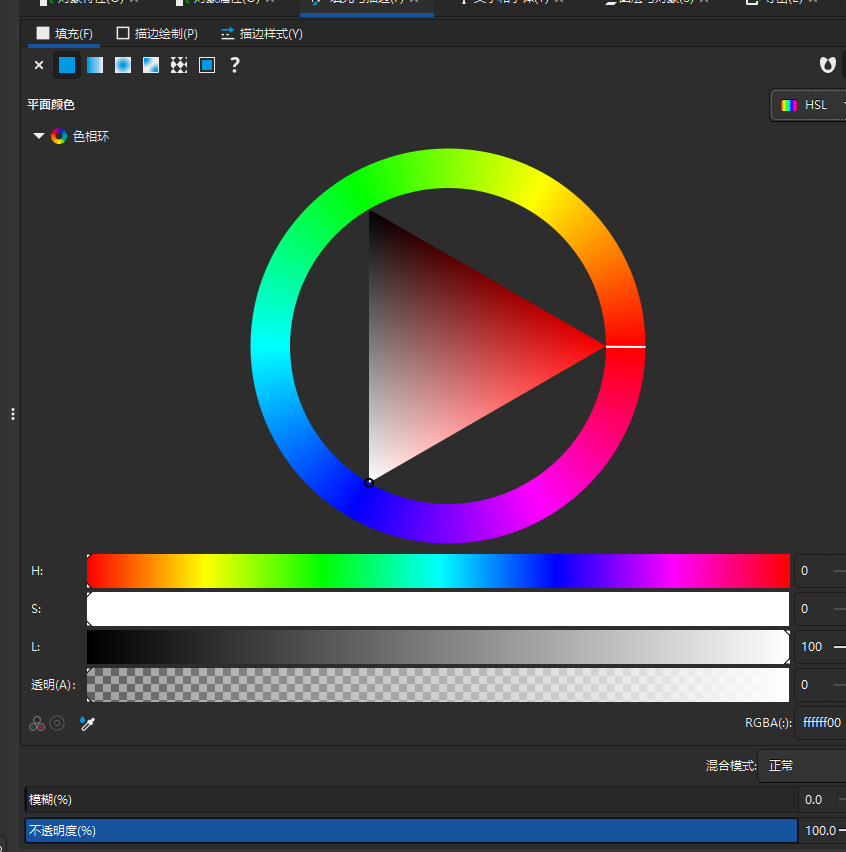Click the 平面颜色 label
This screenshot has height=852, width=846.
point(51,104)
